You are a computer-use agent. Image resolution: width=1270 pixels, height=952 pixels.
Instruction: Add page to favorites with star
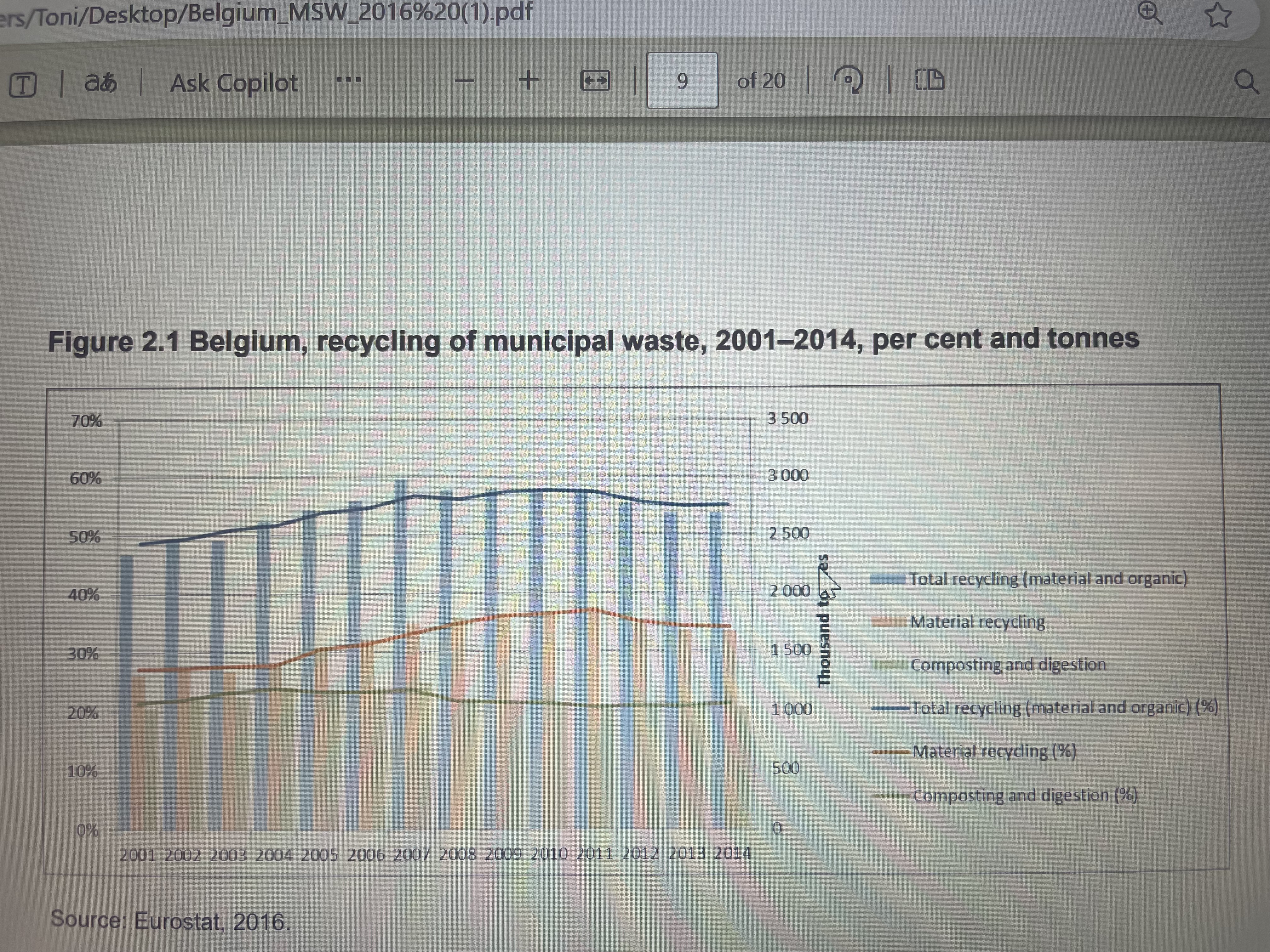(1218, 14)
